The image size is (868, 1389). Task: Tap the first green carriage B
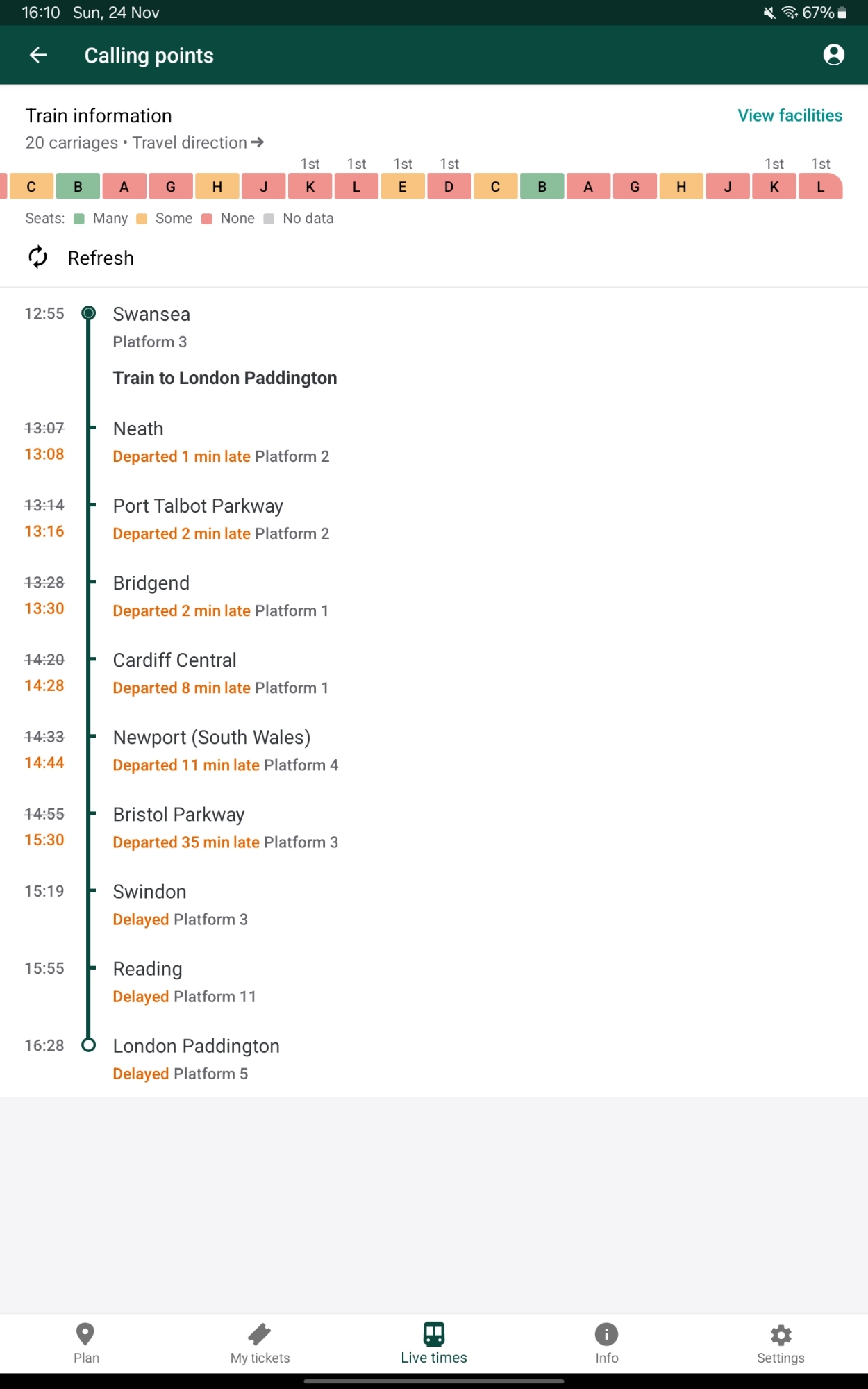(x=78, y=186)
